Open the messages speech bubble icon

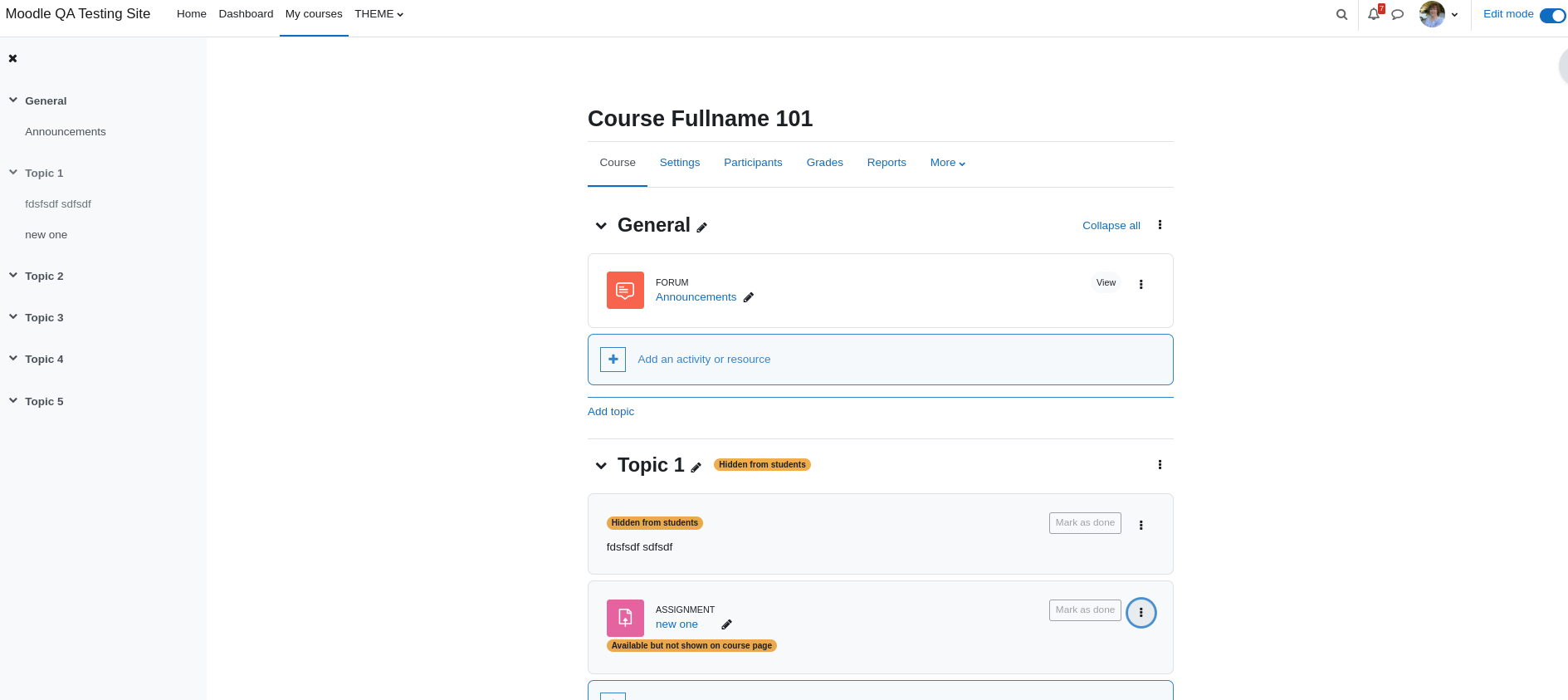[x=1398, y=14]
